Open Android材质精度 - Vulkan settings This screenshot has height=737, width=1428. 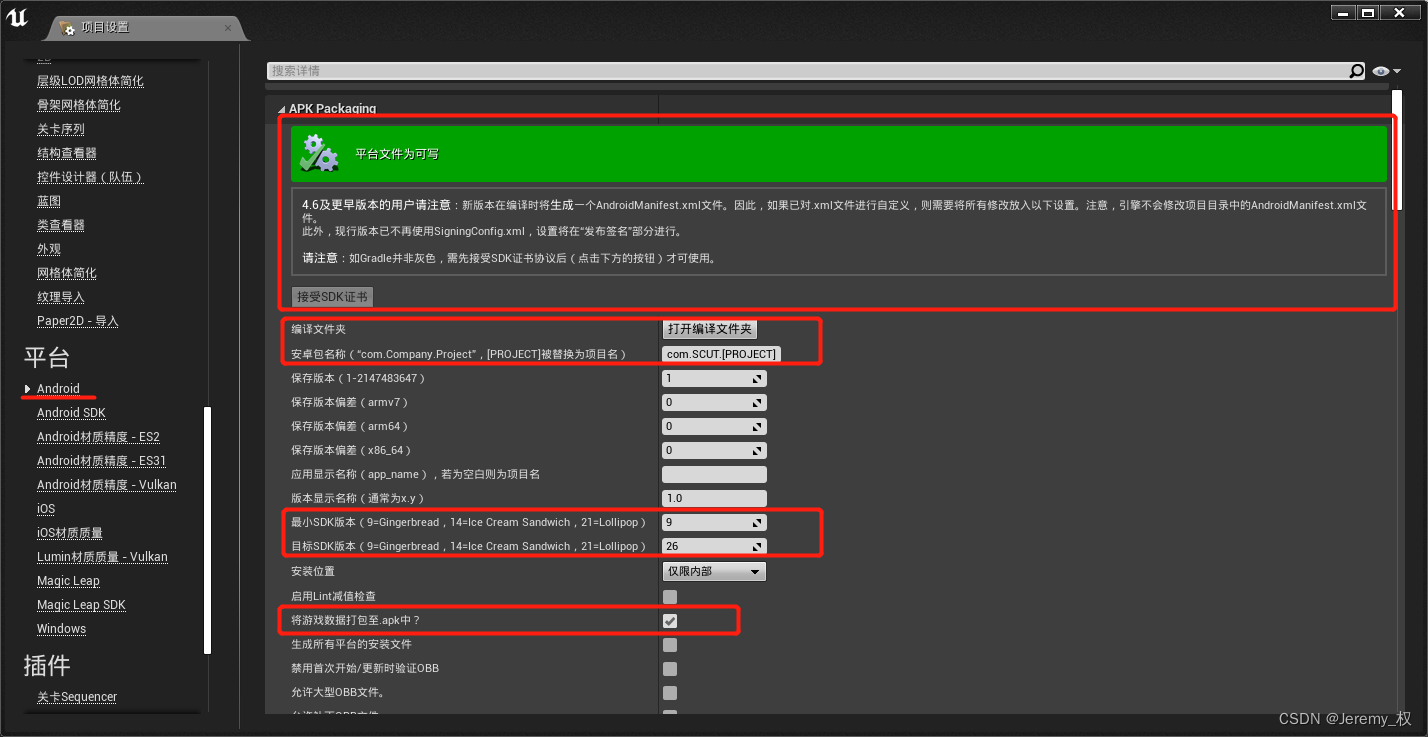point(106,485)
